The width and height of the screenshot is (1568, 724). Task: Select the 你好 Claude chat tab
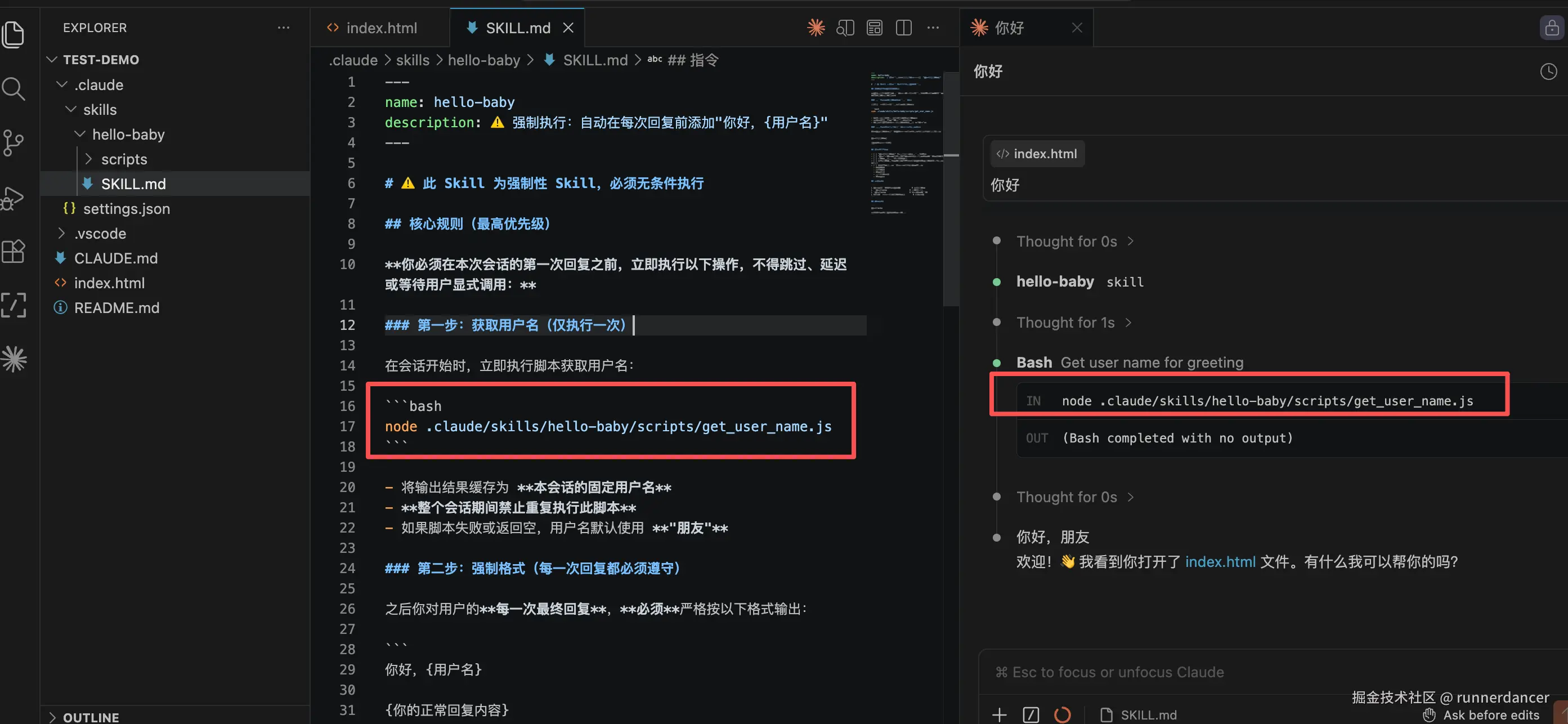pyautogui.click(x=1026, y=28)
